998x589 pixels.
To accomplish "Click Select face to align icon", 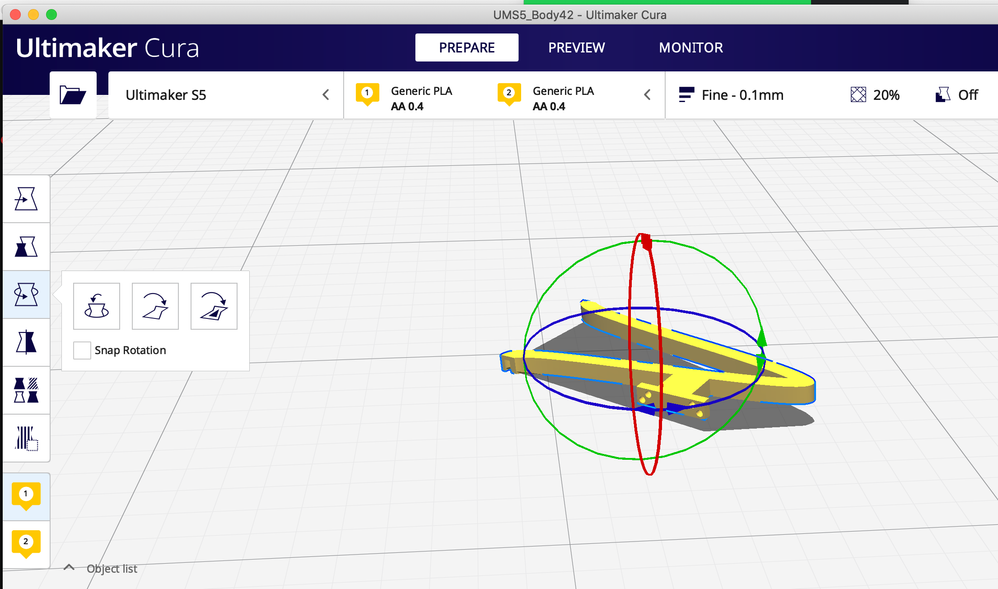I will coord(214,306).
